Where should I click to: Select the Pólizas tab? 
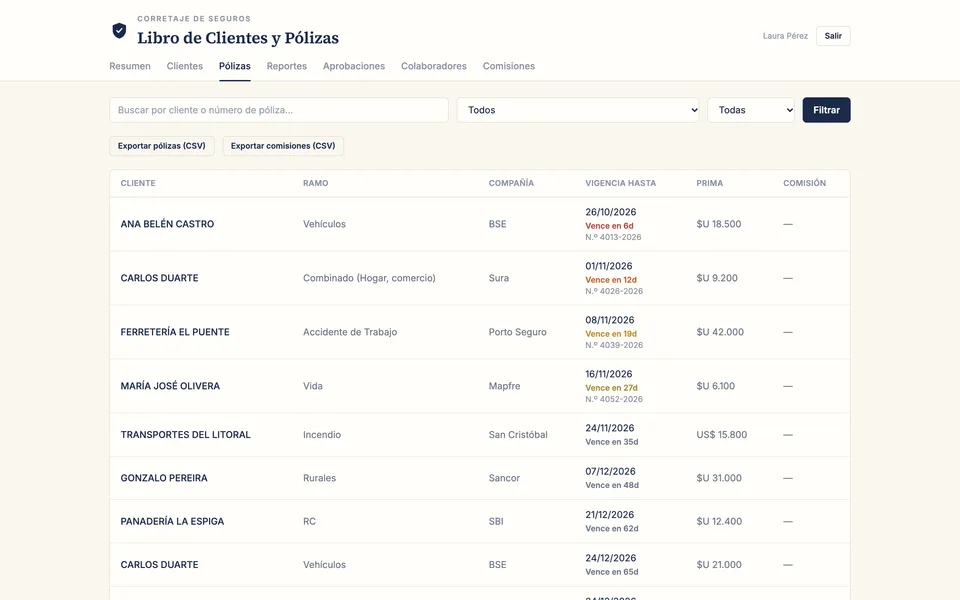click(234, 66)
